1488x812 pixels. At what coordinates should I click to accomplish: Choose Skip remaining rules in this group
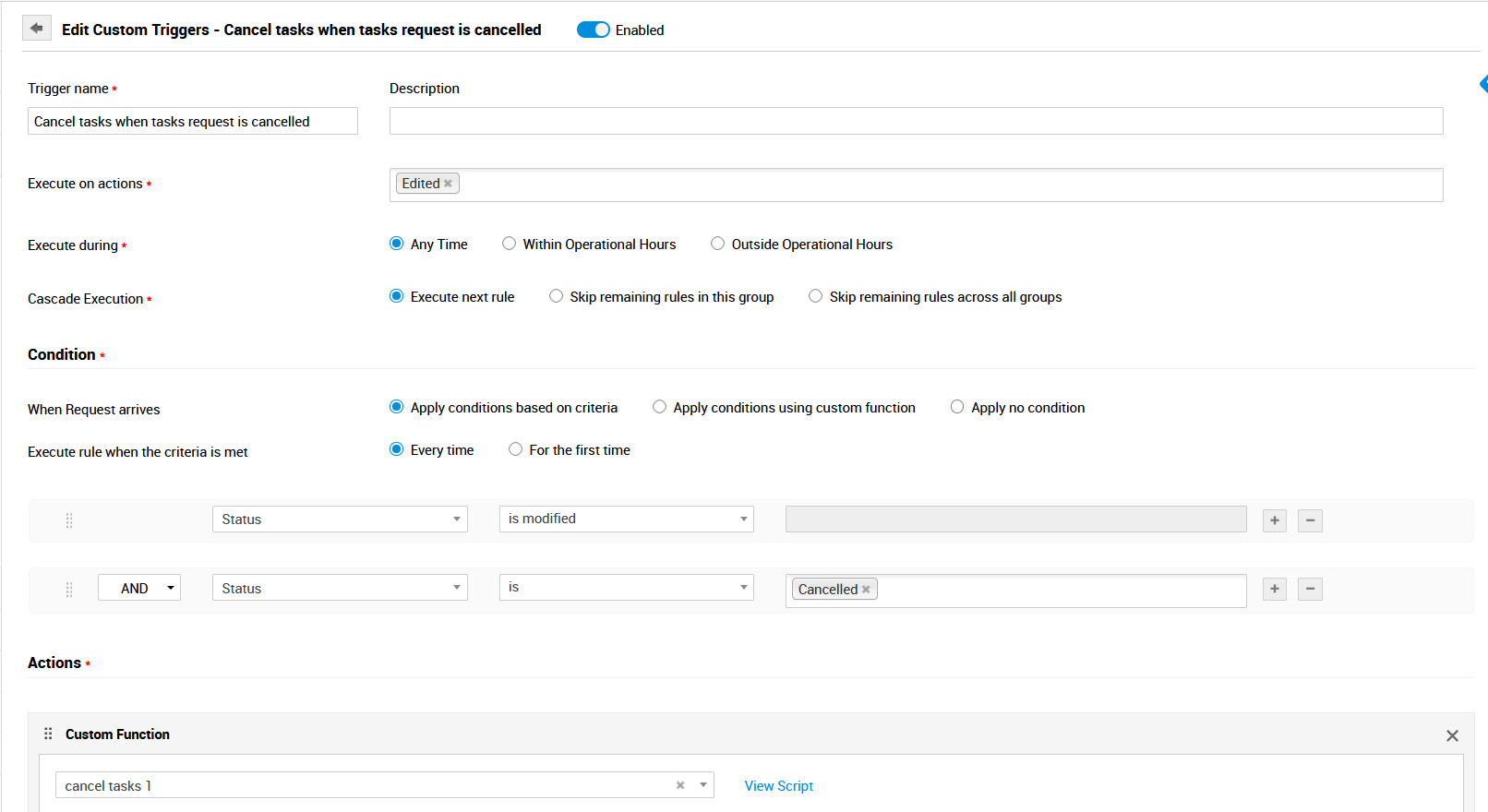coord(556,296)
